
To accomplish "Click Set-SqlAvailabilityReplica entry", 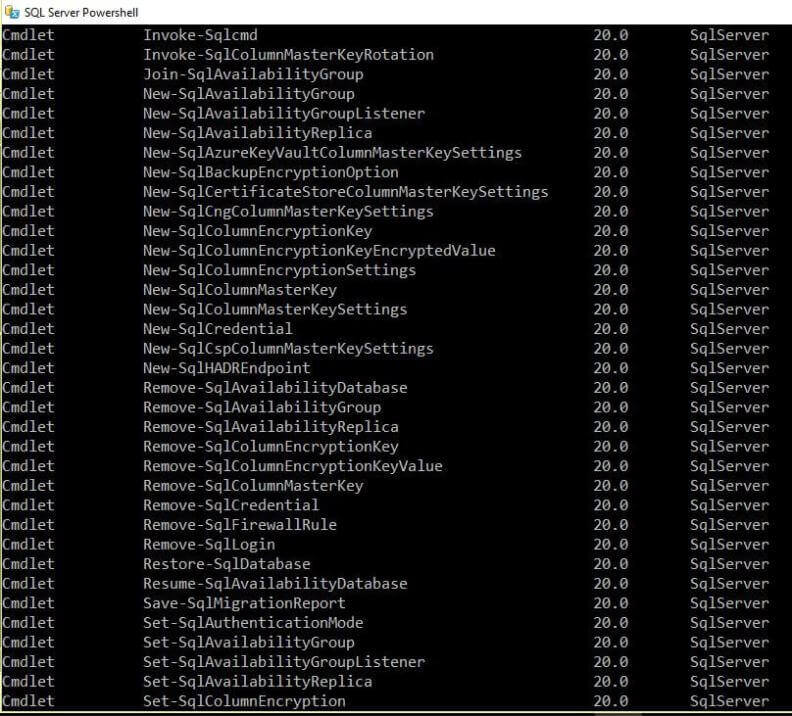I will (x=258, y=682).
